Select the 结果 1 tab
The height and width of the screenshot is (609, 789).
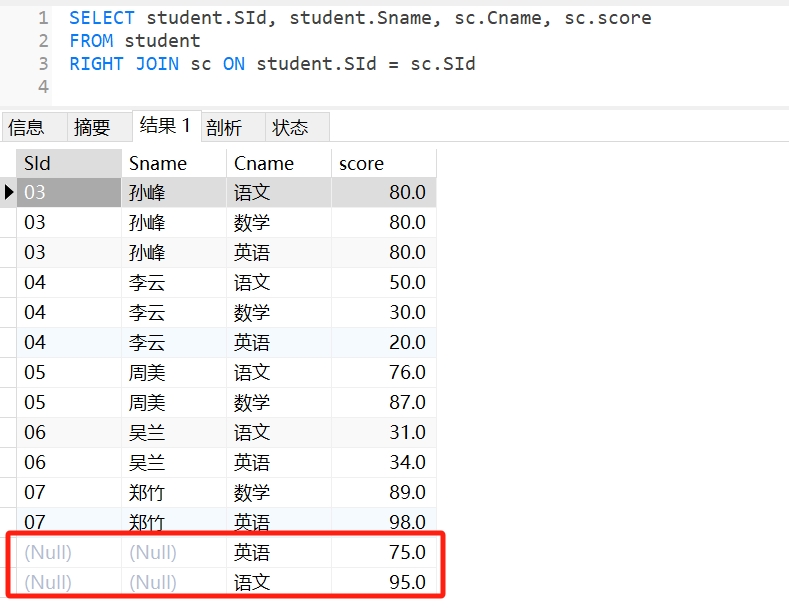click(x=165, y=126)
